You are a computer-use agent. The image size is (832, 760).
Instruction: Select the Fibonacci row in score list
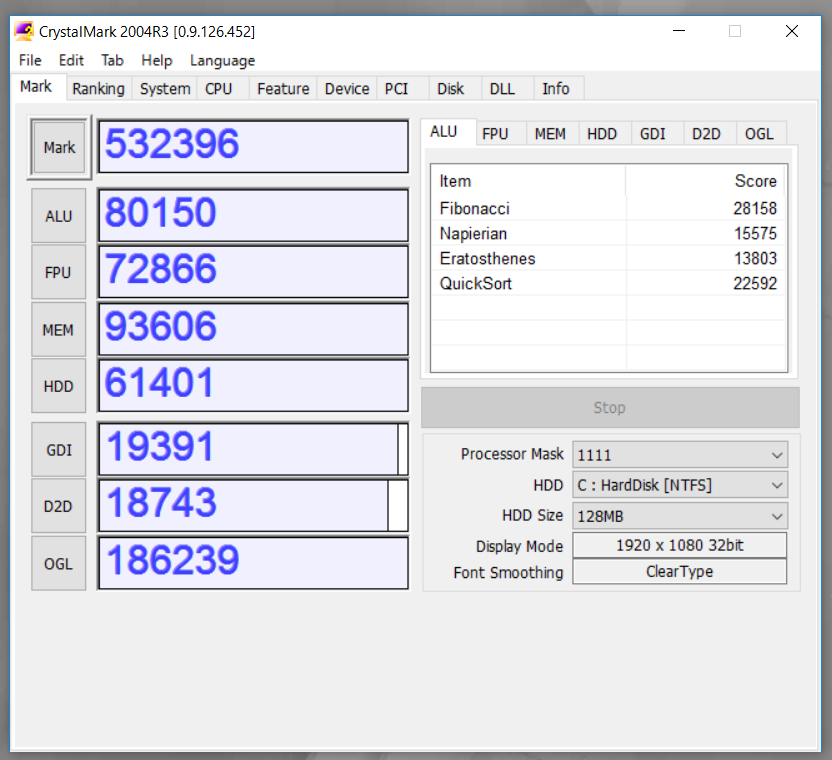click(609, 208)
